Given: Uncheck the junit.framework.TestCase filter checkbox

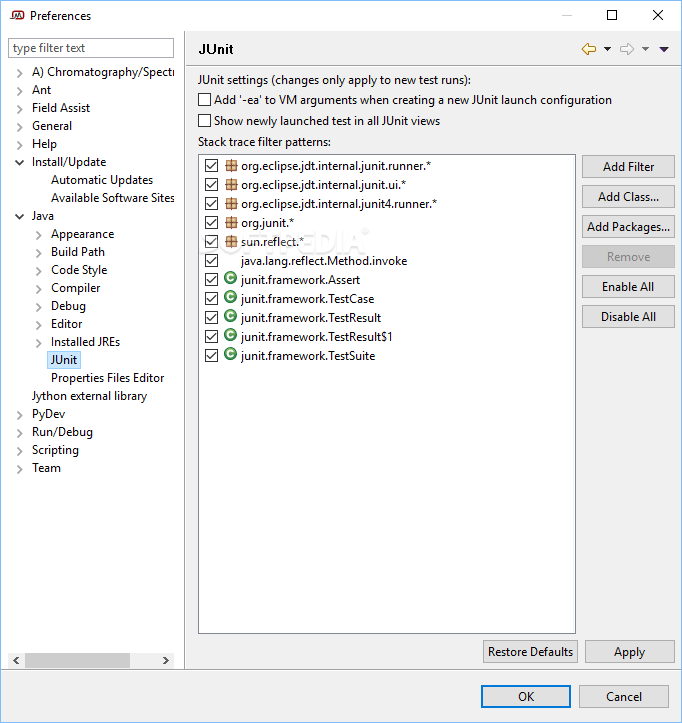Looking at the screenshot, I should pyautogui.click(x=211, y=298).
